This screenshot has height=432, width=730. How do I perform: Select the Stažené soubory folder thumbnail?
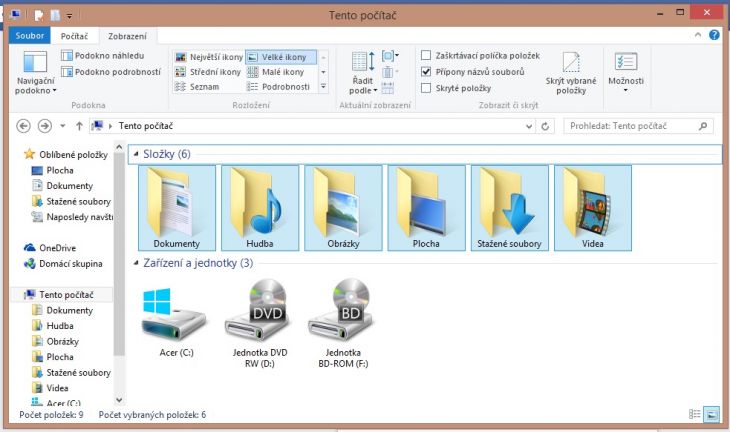pos(509,208)
